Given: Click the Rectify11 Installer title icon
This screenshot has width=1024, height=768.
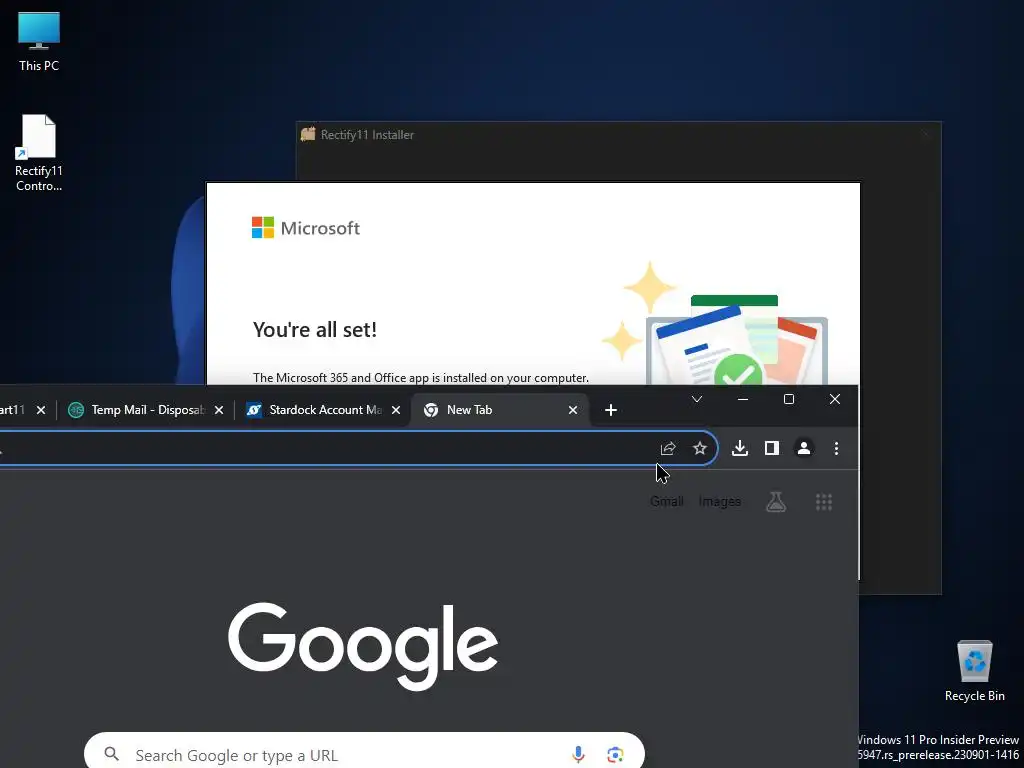Looking at the screenshot, I should point(308,135).
